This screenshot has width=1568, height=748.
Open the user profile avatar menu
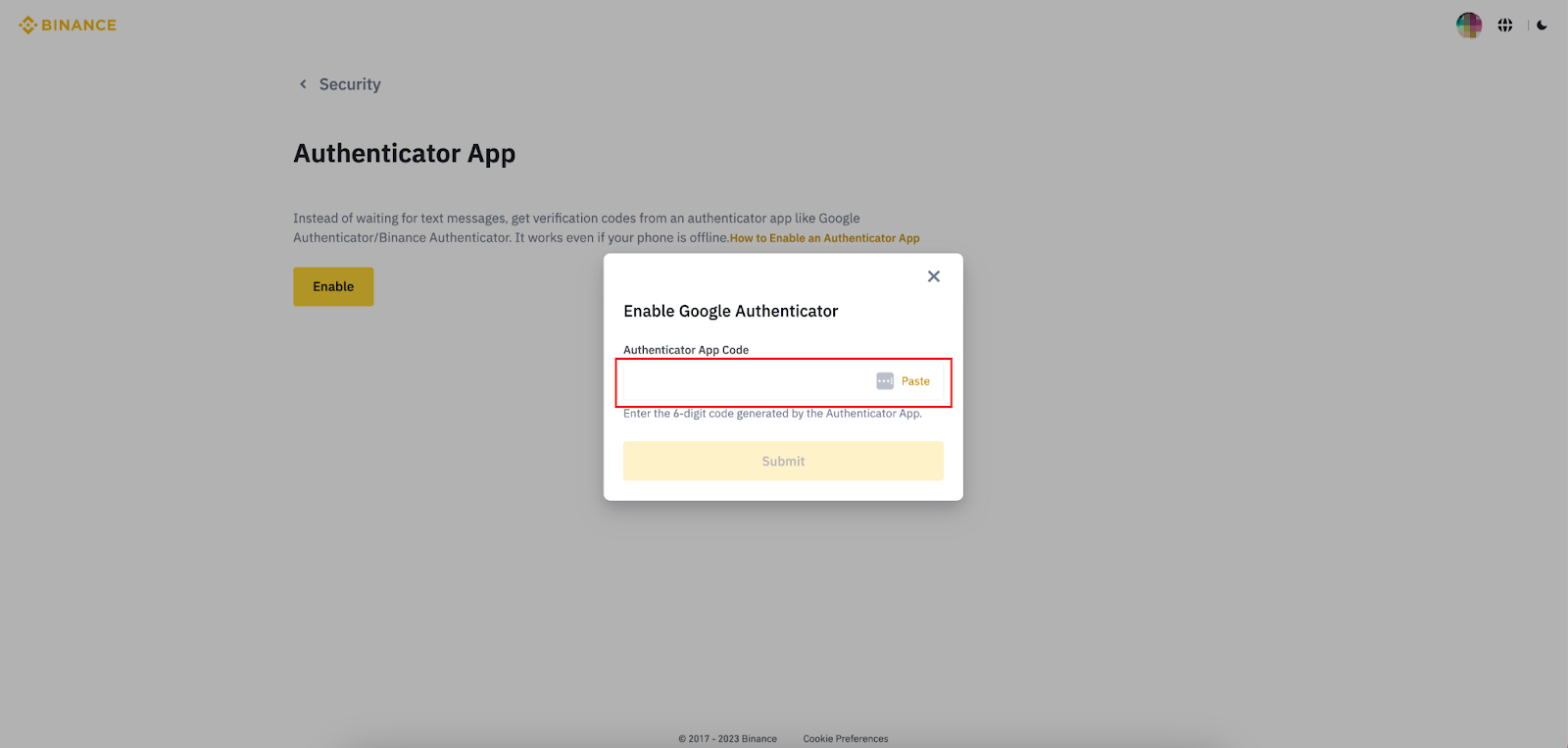pyautogui.click(x=1468, y=25)
